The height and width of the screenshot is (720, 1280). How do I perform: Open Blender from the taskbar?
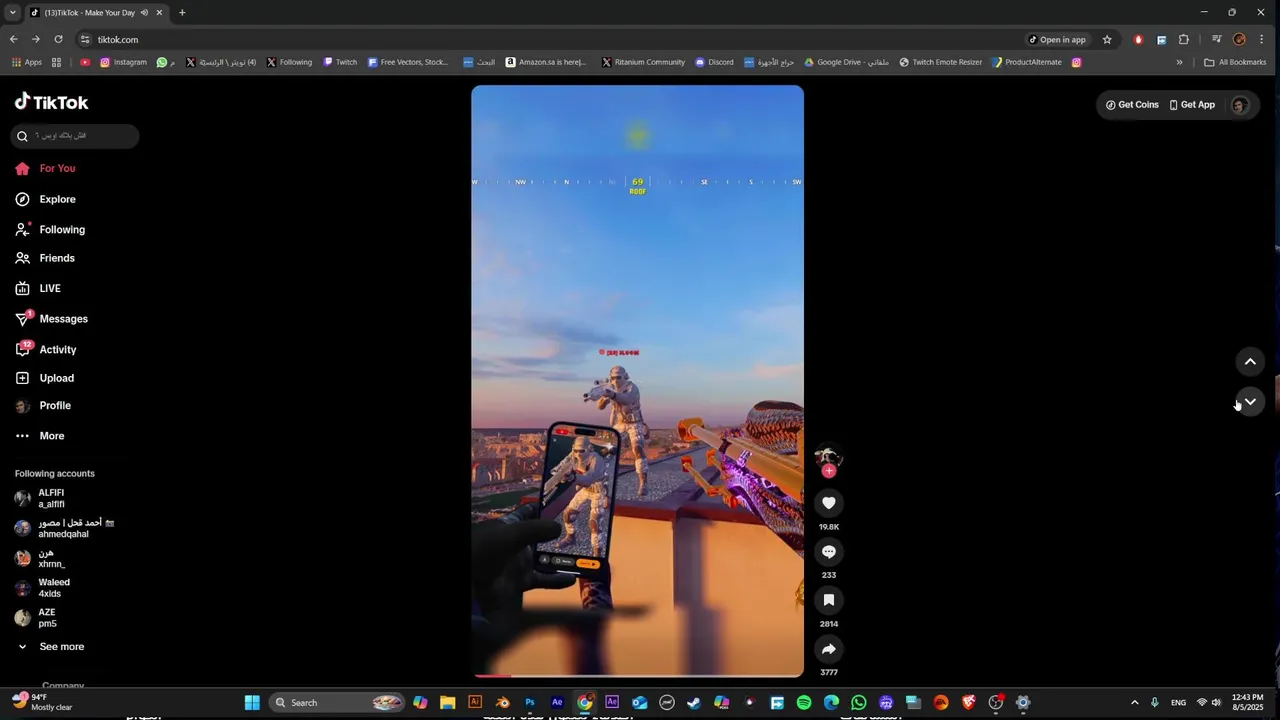pos(502,703)
